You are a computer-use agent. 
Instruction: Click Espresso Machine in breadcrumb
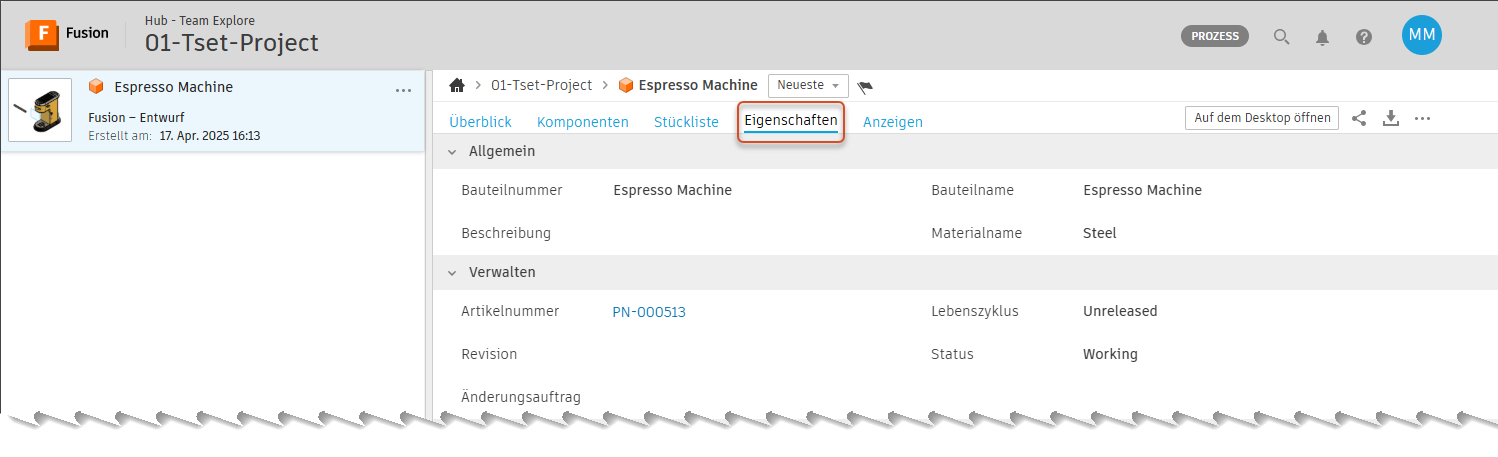click(x=698, y=85)
